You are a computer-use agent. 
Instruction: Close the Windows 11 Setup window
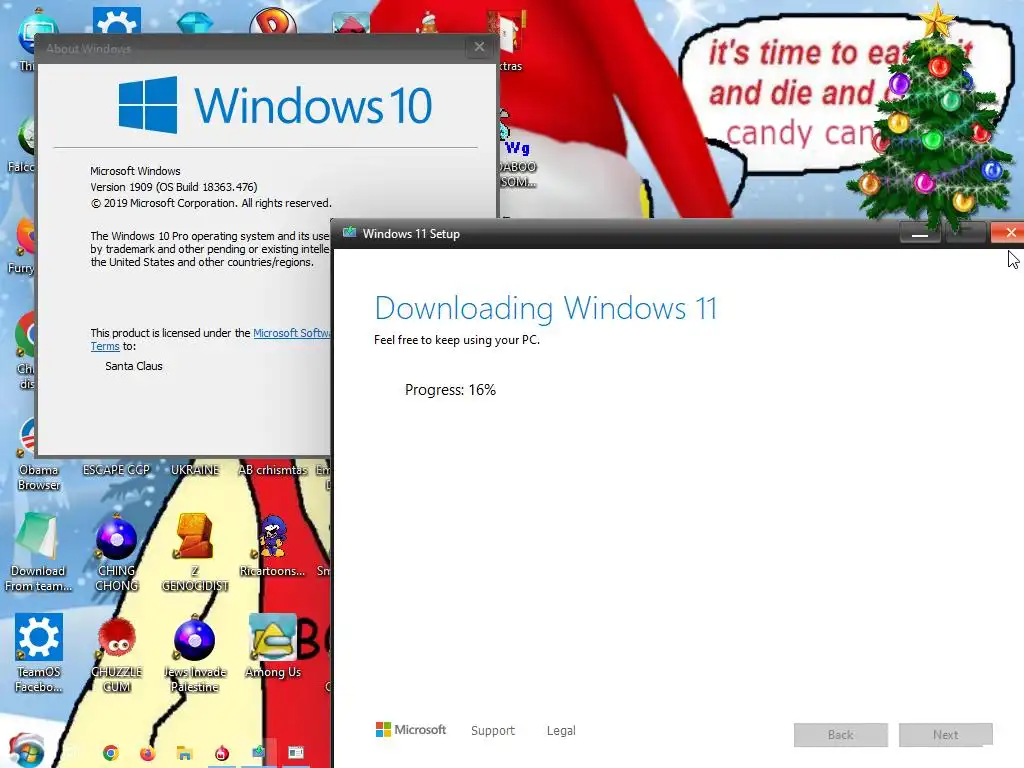click(x=1010, y=232)
